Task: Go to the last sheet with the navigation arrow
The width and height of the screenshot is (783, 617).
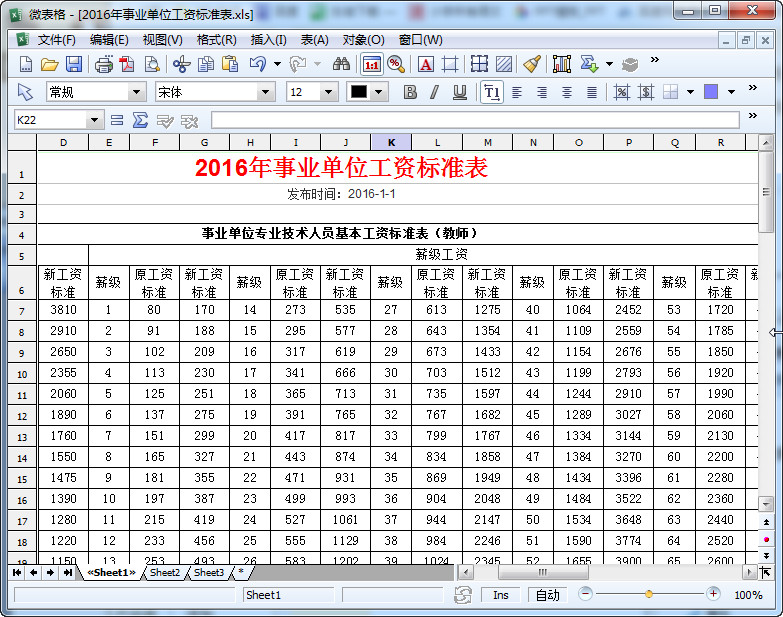Action: tap(68, 573)
